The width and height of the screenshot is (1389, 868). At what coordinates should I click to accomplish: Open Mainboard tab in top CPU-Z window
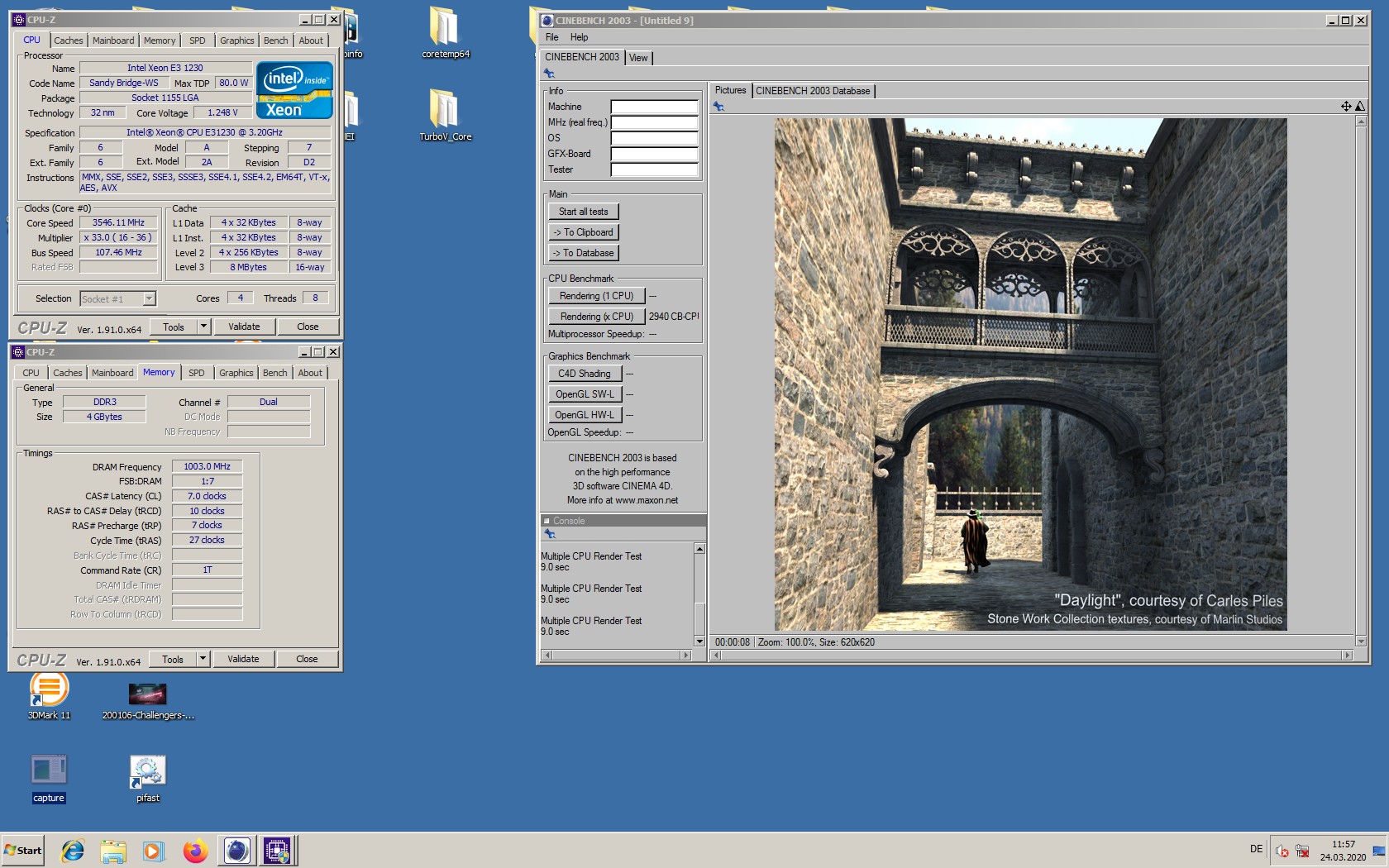pos(113,41)
